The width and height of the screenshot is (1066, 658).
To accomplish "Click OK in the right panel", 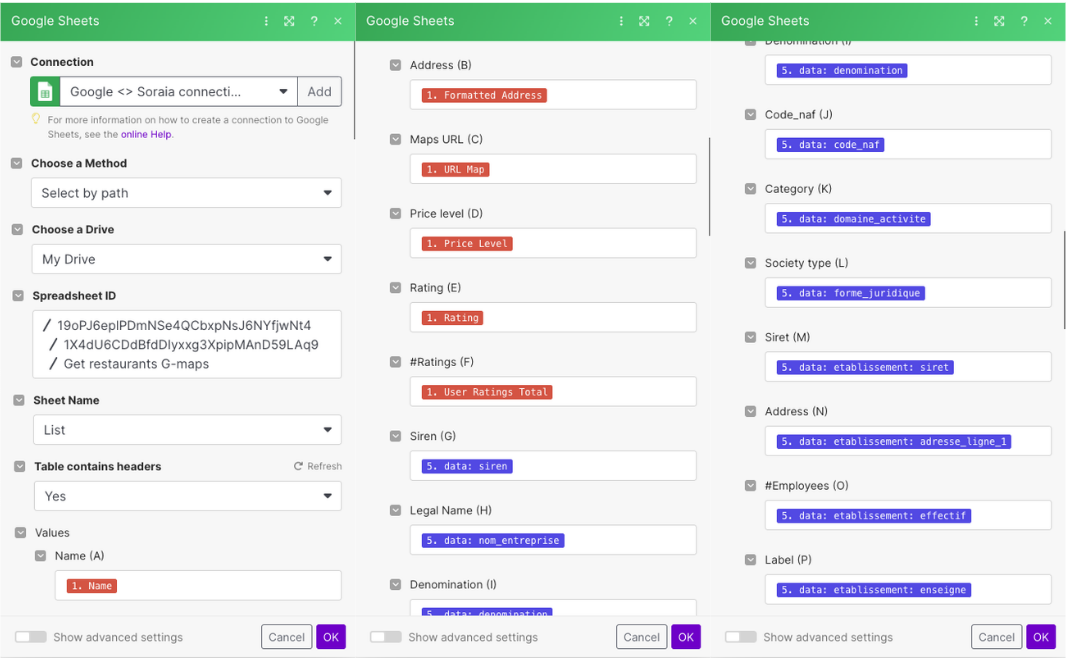I will coord(1041,637).
